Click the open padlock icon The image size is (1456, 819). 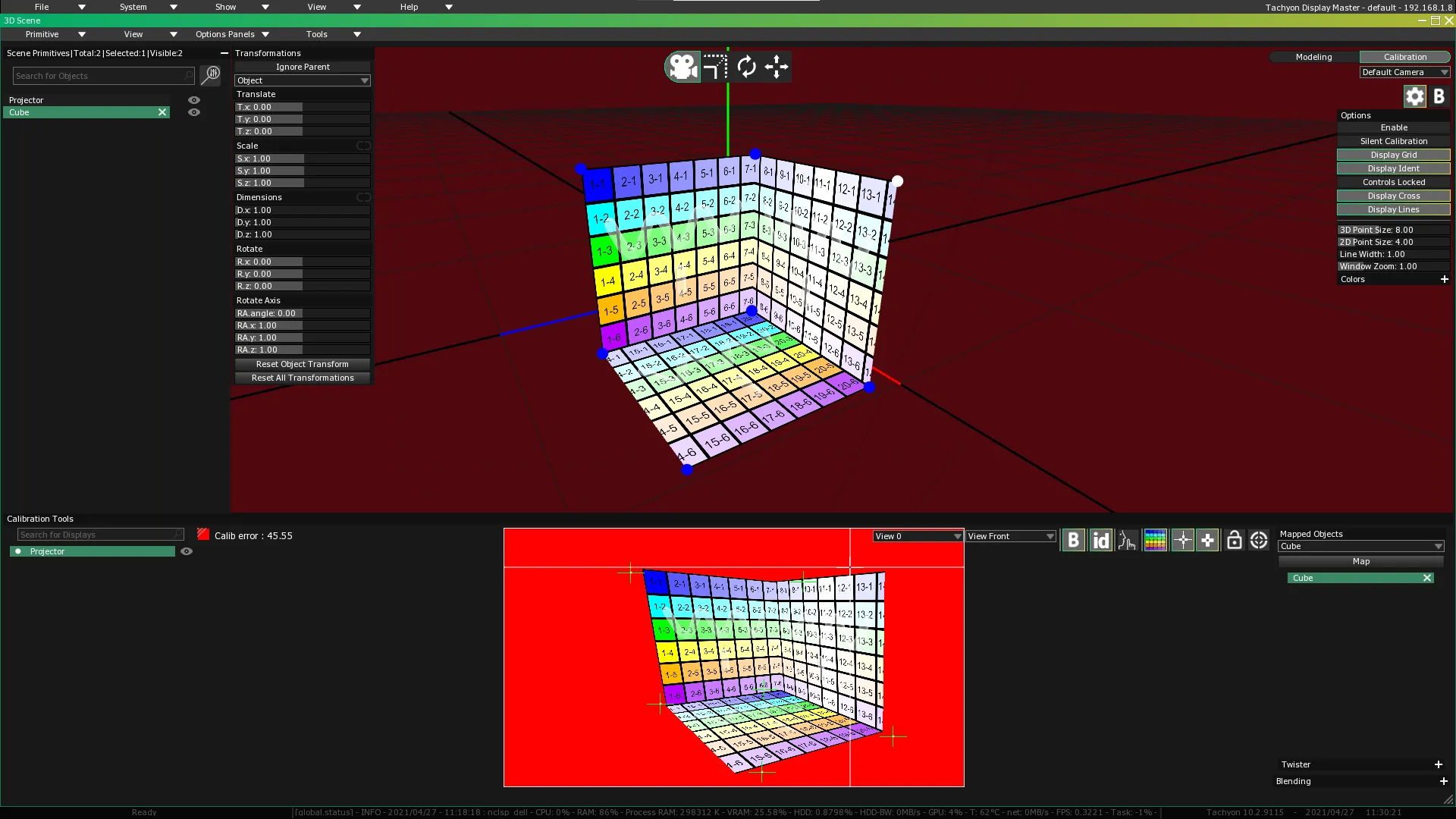(x=1235, y=540)
